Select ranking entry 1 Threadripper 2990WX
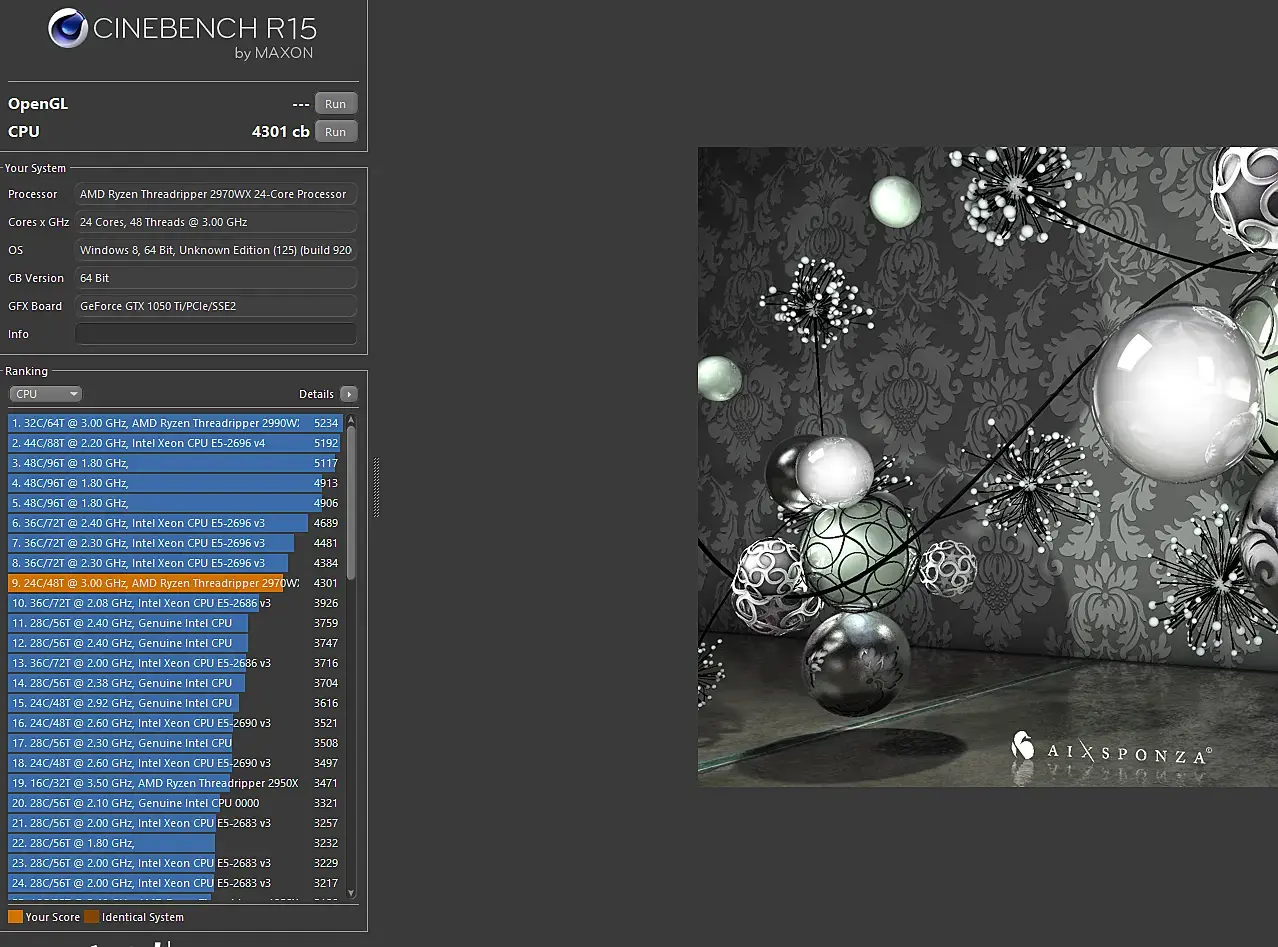 176,423
